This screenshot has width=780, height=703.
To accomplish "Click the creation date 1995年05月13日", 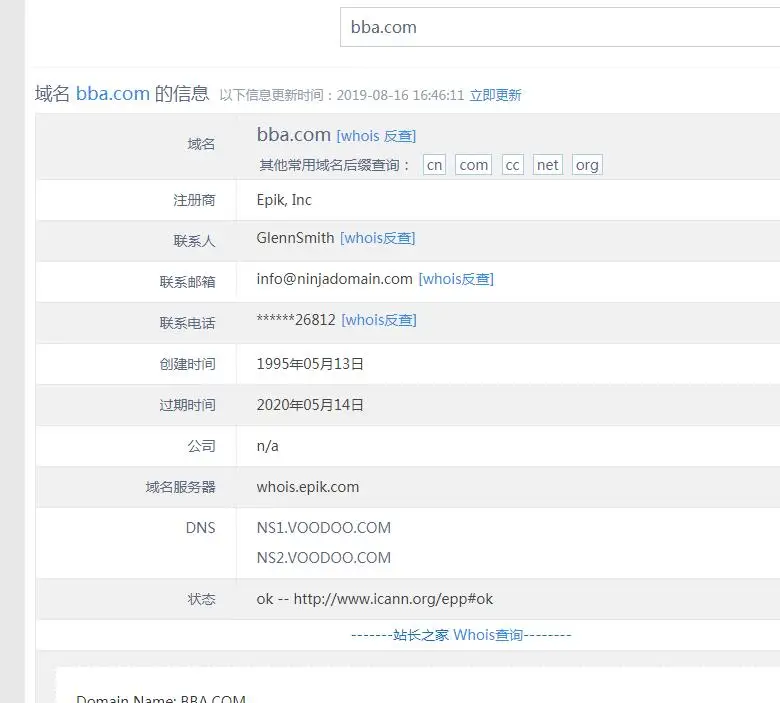I will pos(310,364).
